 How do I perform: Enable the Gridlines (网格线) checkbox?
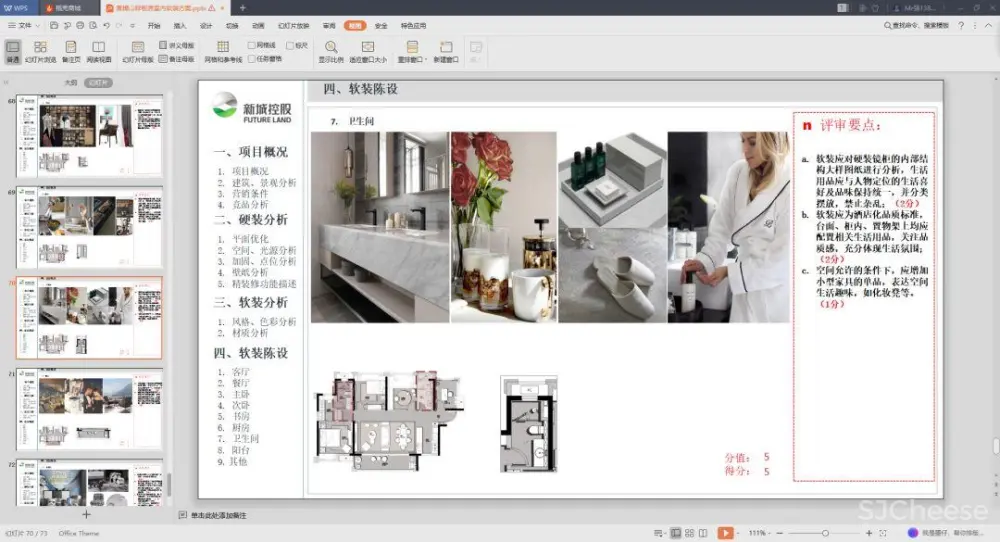252,45
